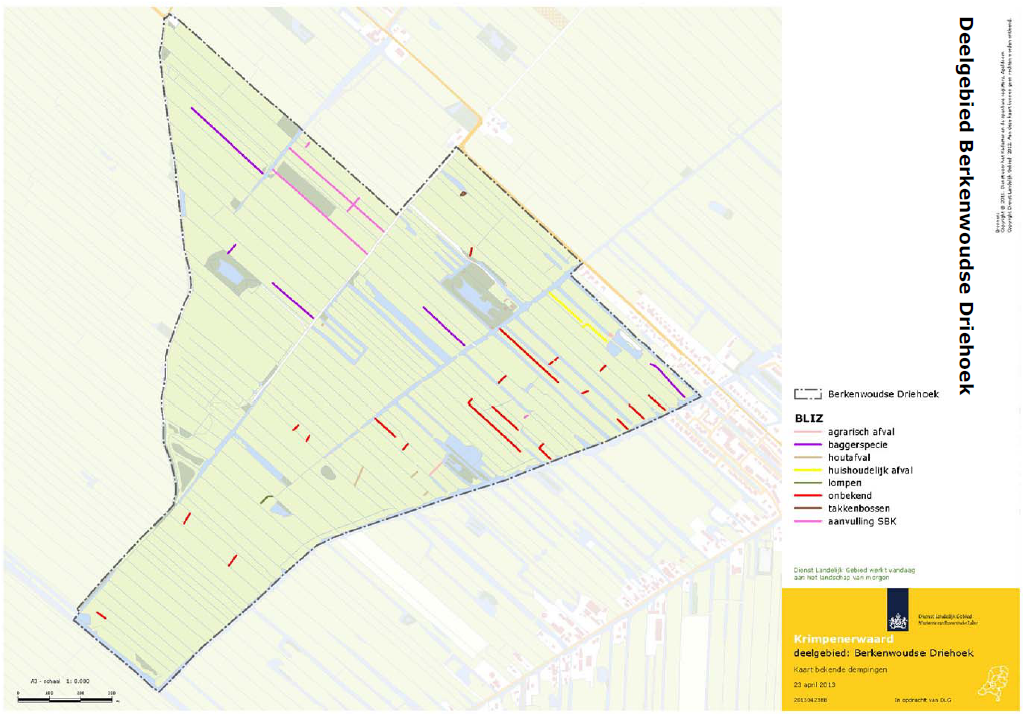Click the Rijksoverheid coat of arms logo
1023x714 pixels.
pyautogui.click(x=898, y=610)
